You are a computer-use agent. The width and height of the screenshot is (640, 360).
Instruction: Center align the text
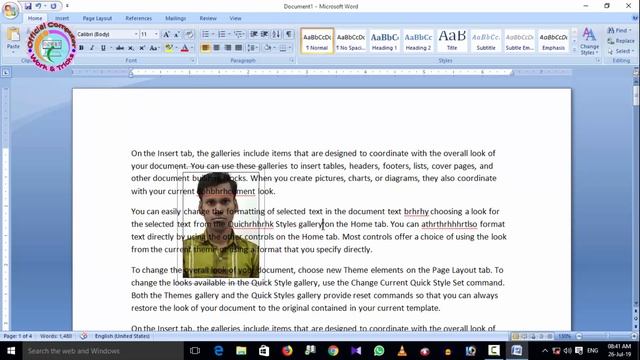(x=216, y=48)
